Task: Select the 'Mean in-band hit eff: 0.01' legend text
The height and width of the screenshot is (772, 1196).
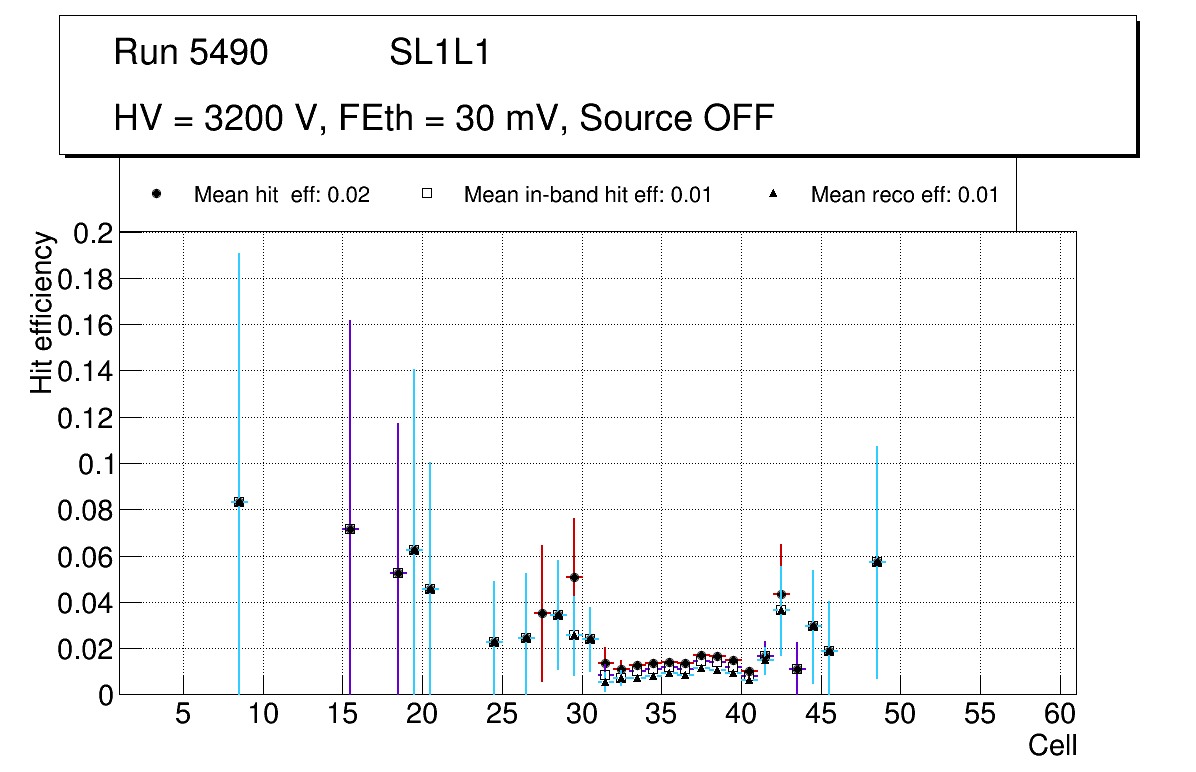Action: pos(587,195)
